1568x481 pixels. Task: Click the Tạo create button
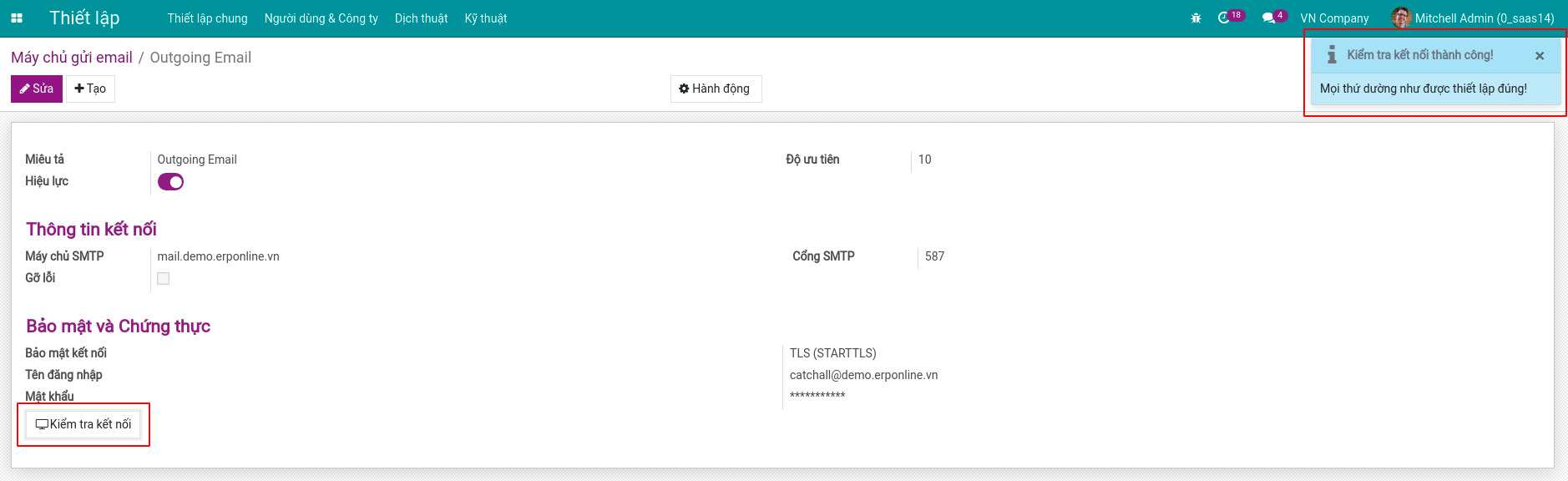(x=90, y=89)
